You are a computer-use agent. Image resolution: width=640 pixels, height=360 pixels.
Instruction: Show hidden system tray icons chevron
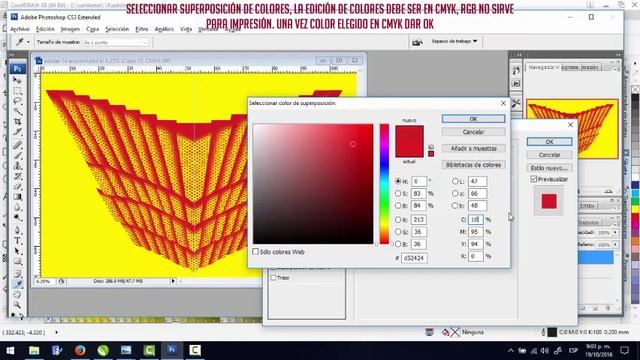pyautogui.click(x=511, y=351)
